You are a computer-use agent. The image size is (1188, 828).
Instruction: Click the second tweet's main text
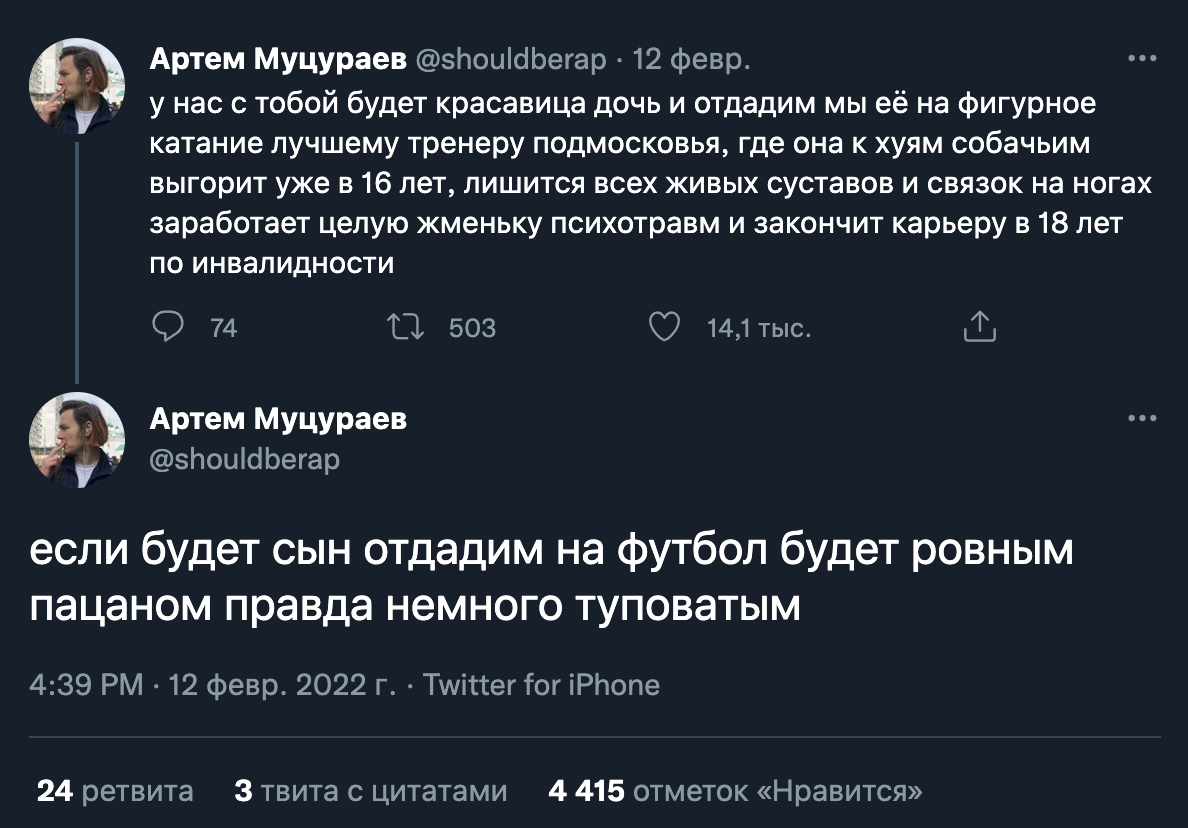(x=550, y=578)
